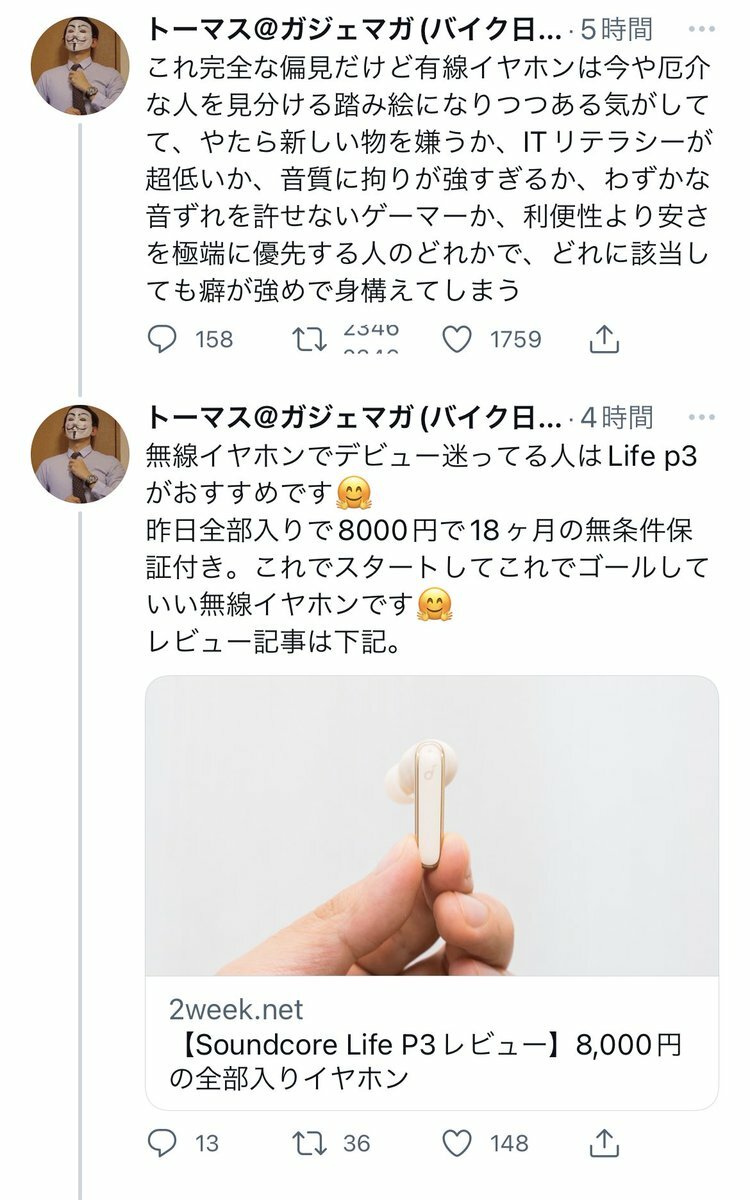Share the first tweet about wired earphones

pos(603,340)
